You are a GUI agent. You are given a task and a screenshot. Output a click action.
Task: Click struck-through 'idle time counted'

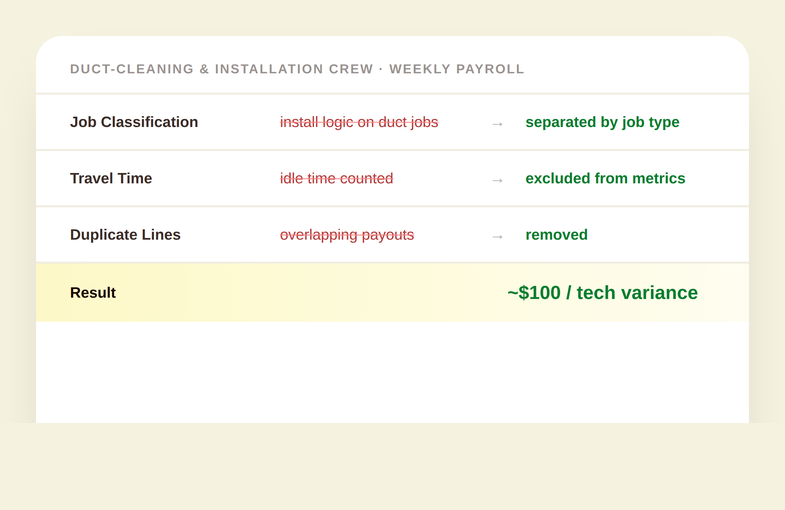pyautogui.click(x=336, y=178)
